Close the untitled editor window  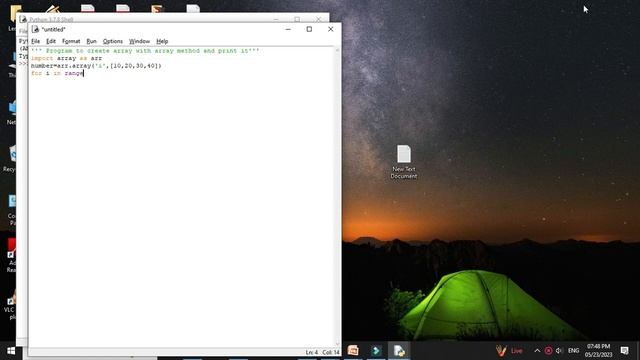tap(331, 29)
